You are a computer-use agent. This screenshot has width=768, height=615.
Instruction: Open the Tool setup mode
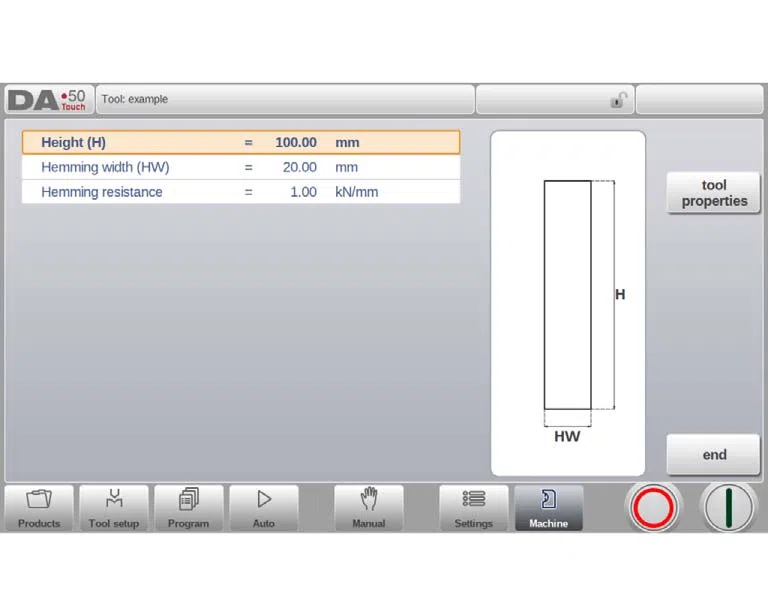point(114,508)
